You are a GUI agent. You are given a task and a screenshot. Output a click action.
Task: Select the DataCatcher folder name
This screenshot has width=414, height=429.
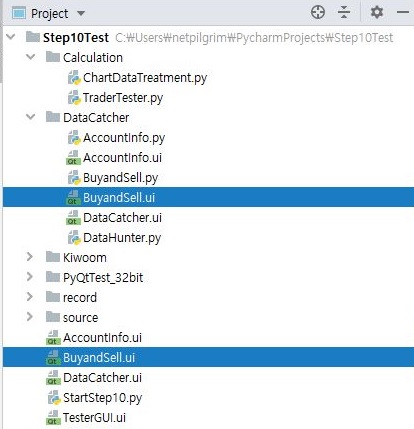coord(96,117)
